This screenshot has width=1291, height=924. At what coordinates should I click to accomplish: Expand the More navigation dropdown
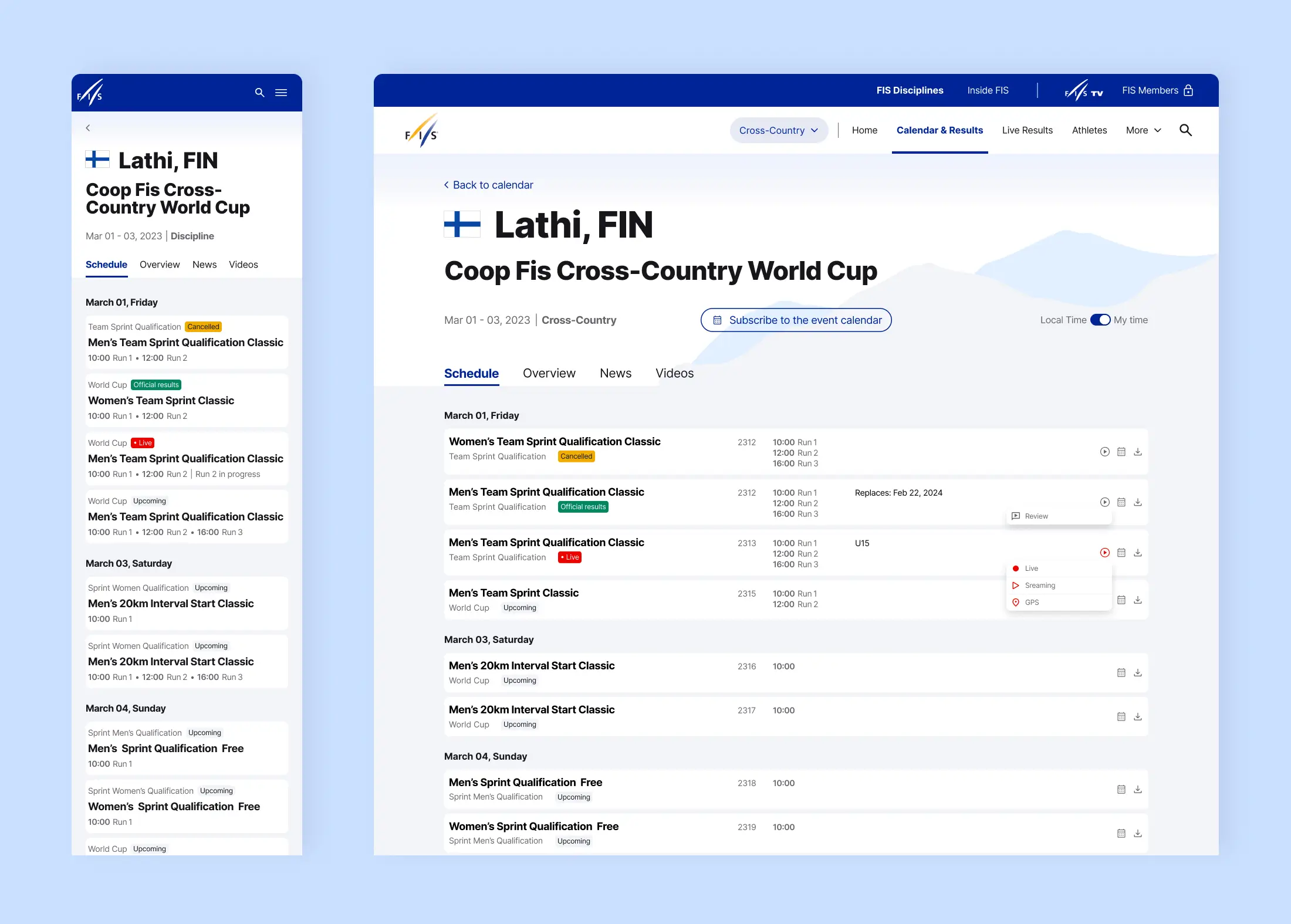1143,130
